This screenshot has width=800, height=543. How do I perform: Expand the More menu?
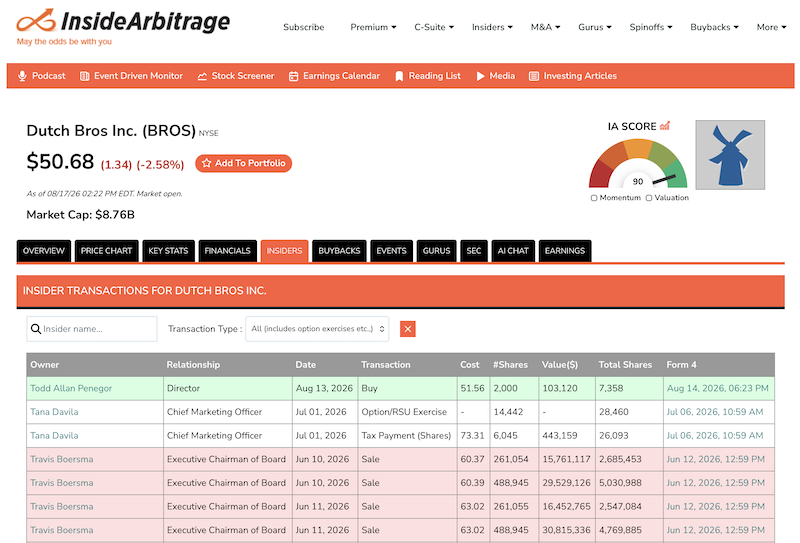point(771,27)
